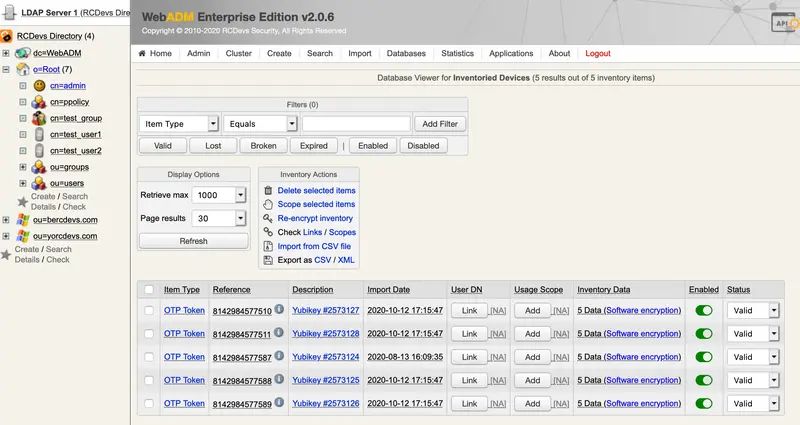The width and height of the screenshot is (800, 425).
Task: Tick the select-all checkbox in table header
Action: (149, 289)
